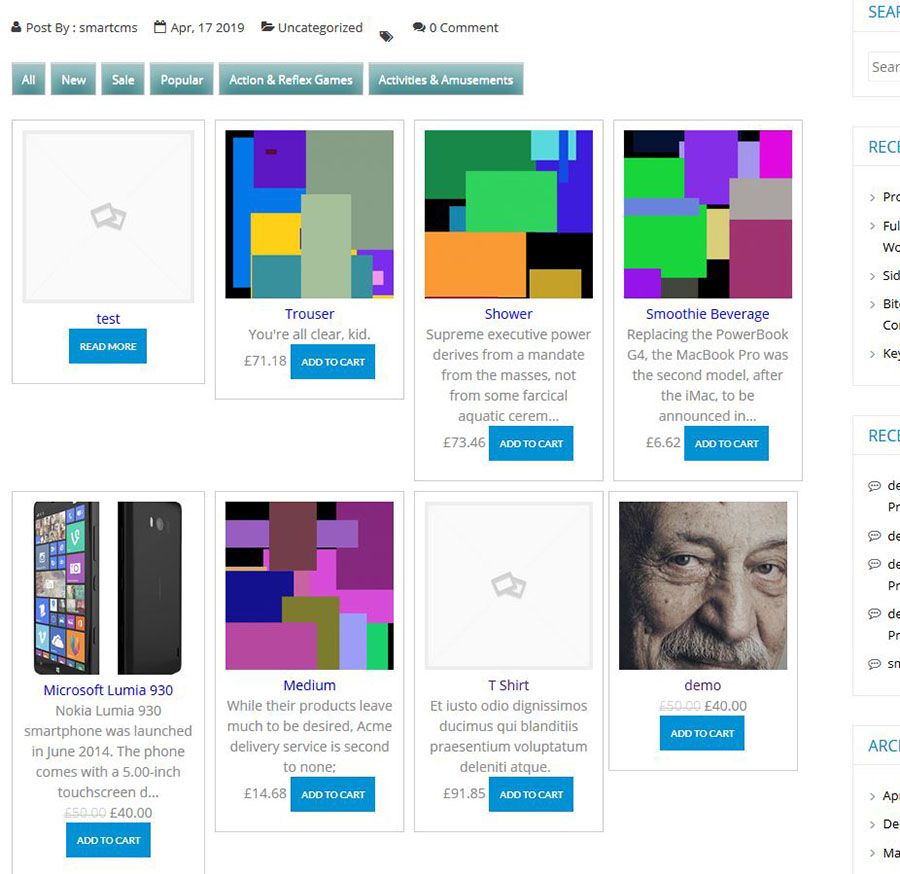The image size is (900, 874).
Task: Click the folder icon beside Uncategorized
Action: point(267,26)
